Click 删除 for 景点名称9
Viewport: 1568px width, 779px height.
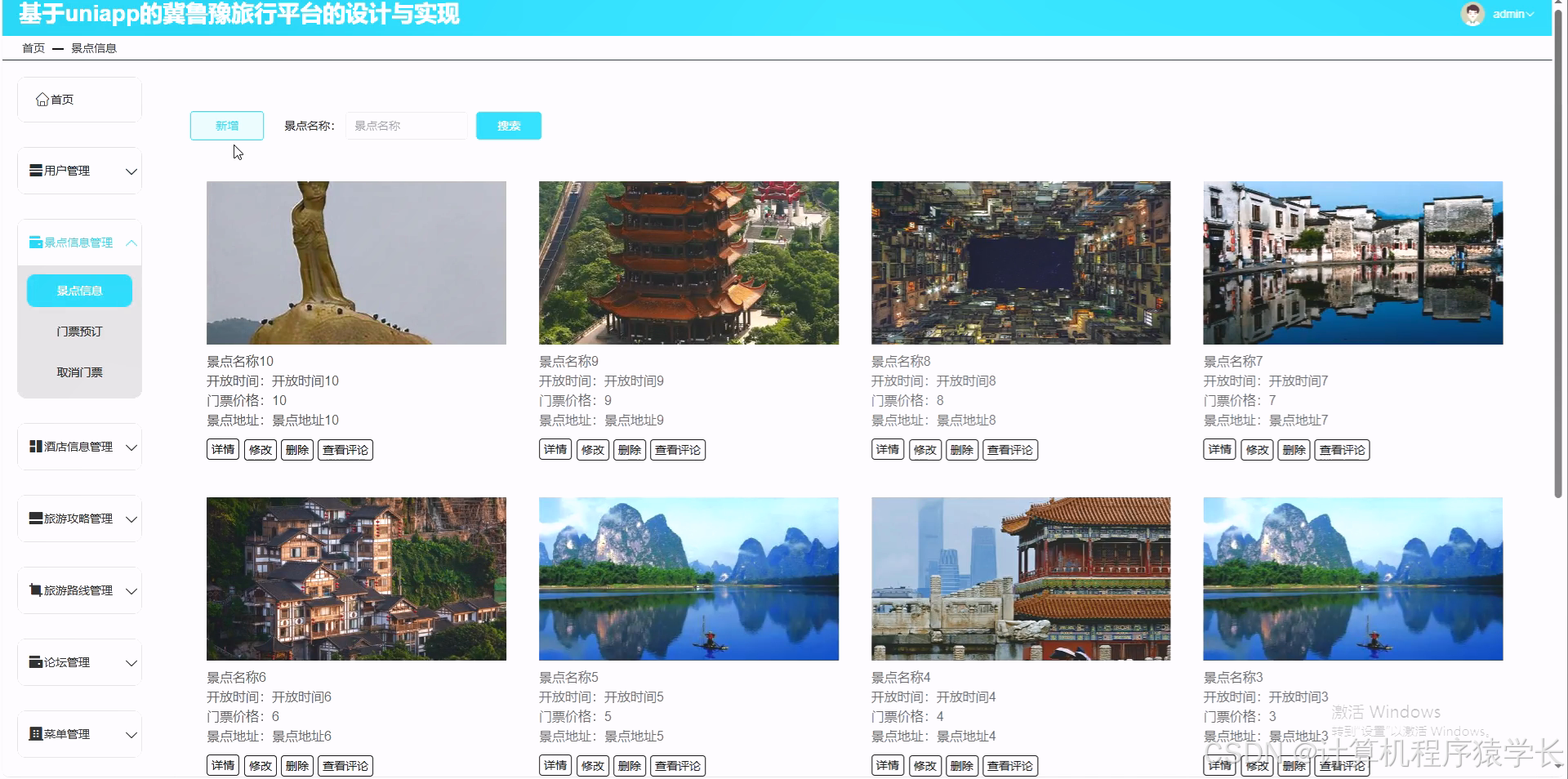[x=630, y=450]
